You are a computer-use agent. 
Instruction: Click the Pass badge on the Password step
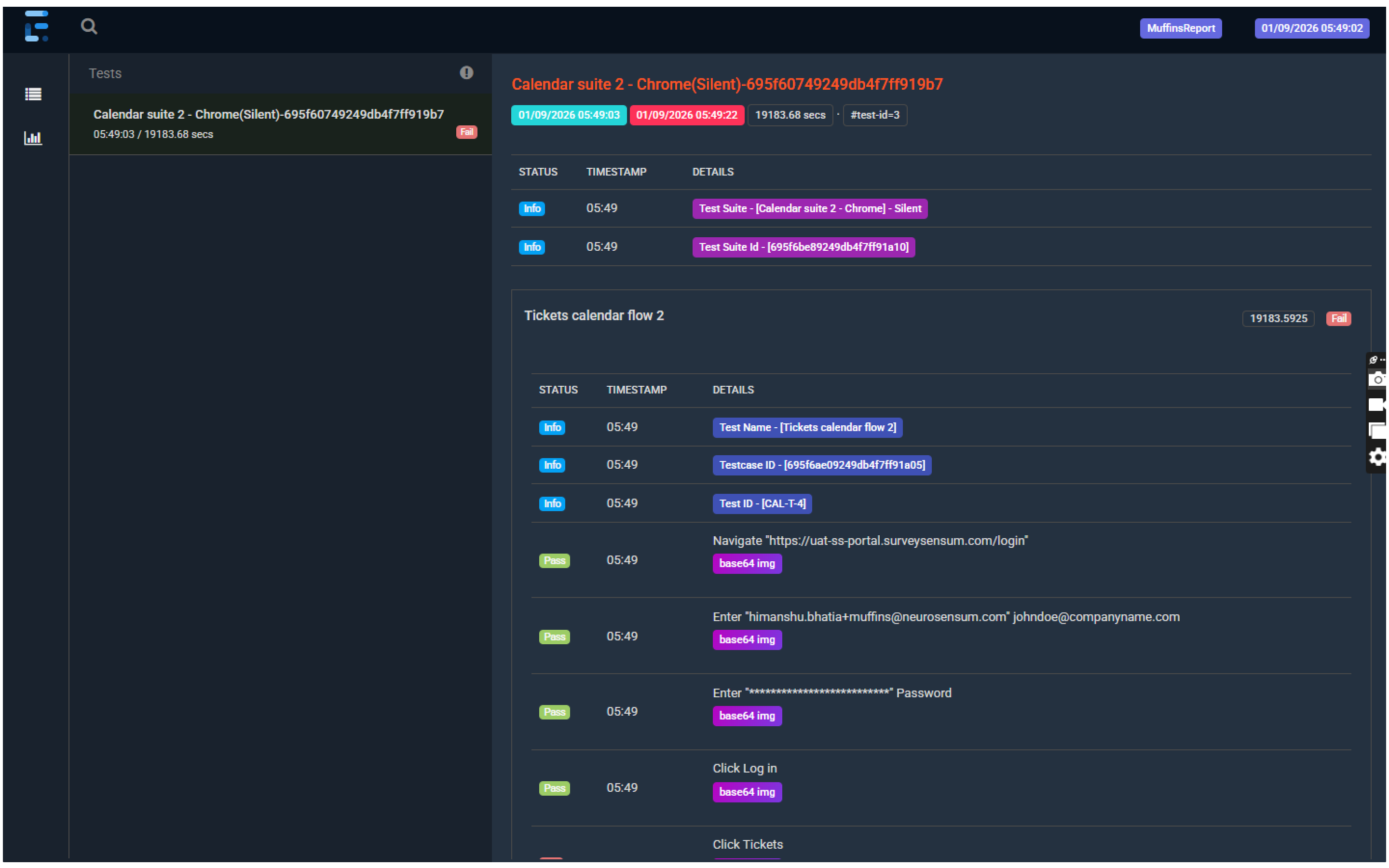tap(554, 711)
